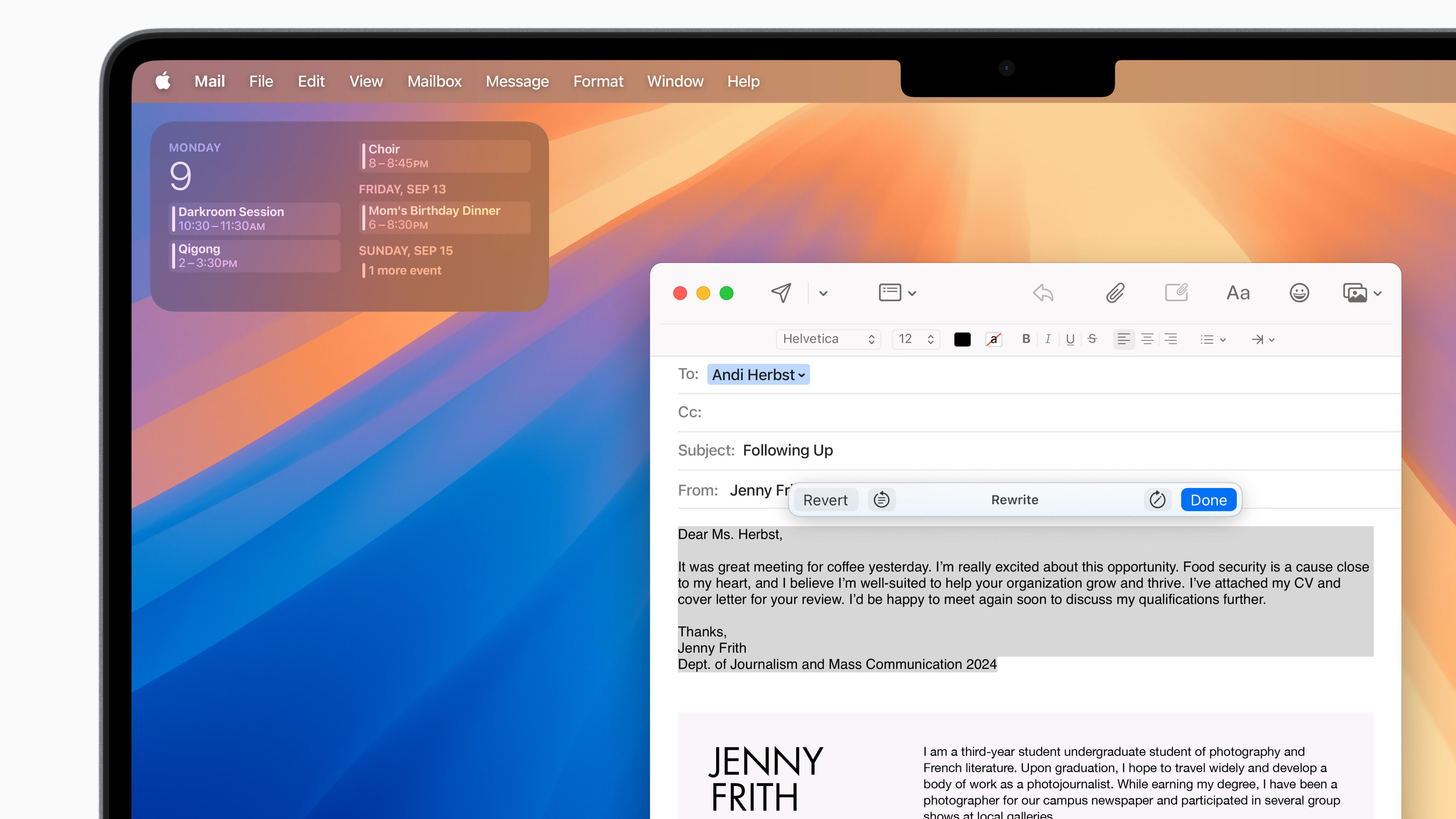Open the Format menu in menu bar
This screenshot has width=1456, height=819.
click(x=598, y=81)
